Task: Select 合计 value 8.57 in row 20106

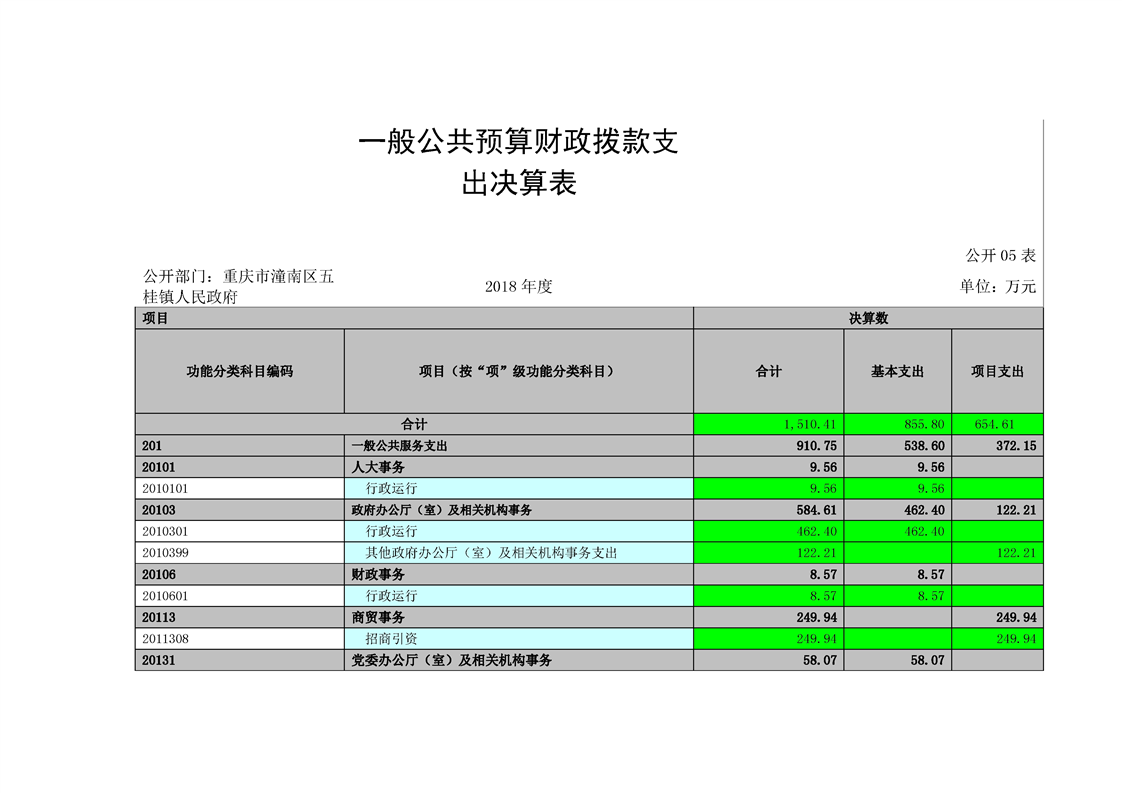Action: click(x=824, y=575)
